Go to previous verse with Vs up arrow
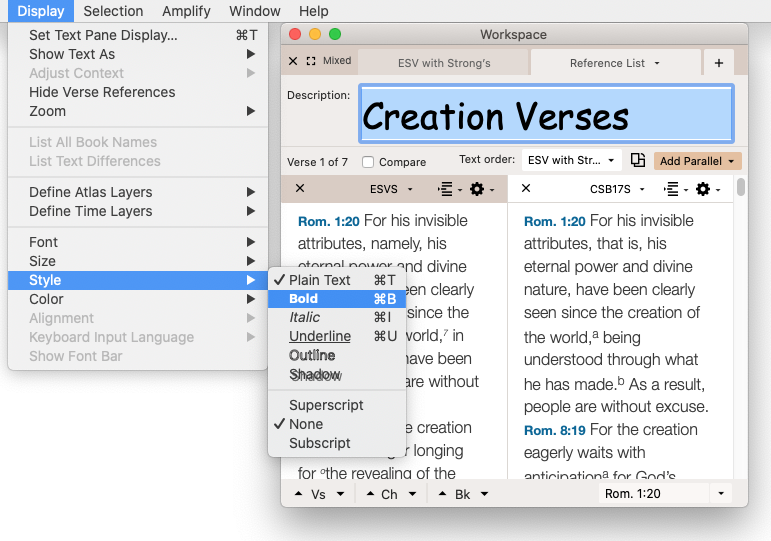 300,494
